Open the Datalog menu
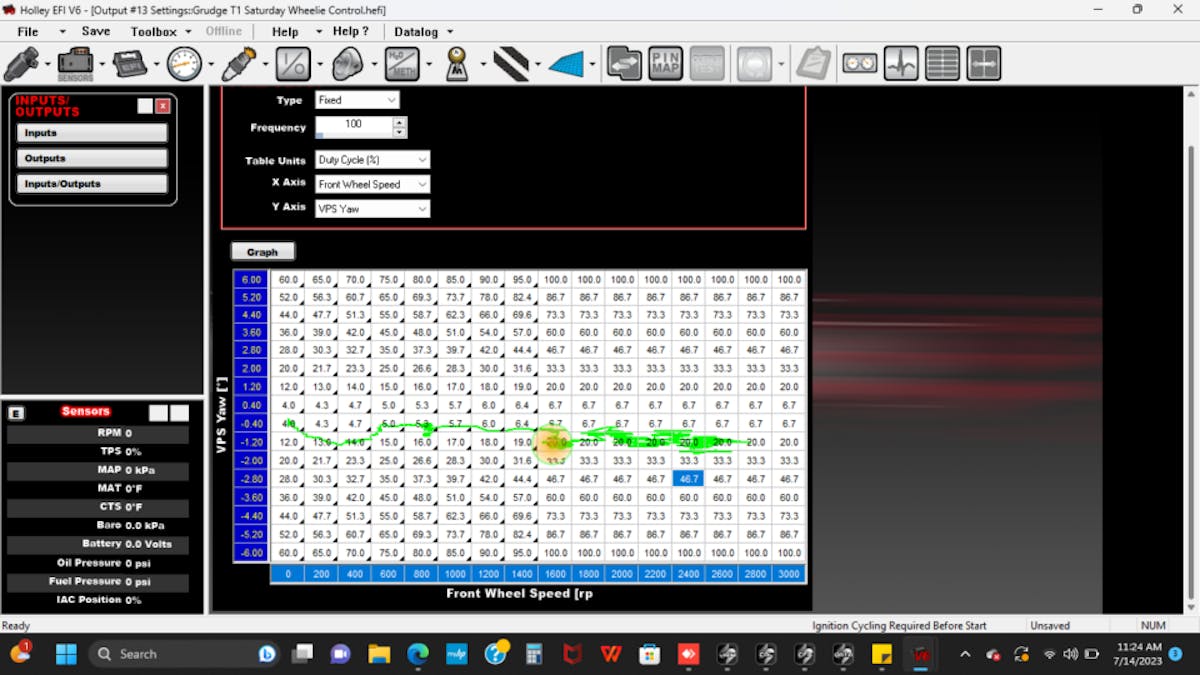1200x675 pixels. tap(416, 31)
